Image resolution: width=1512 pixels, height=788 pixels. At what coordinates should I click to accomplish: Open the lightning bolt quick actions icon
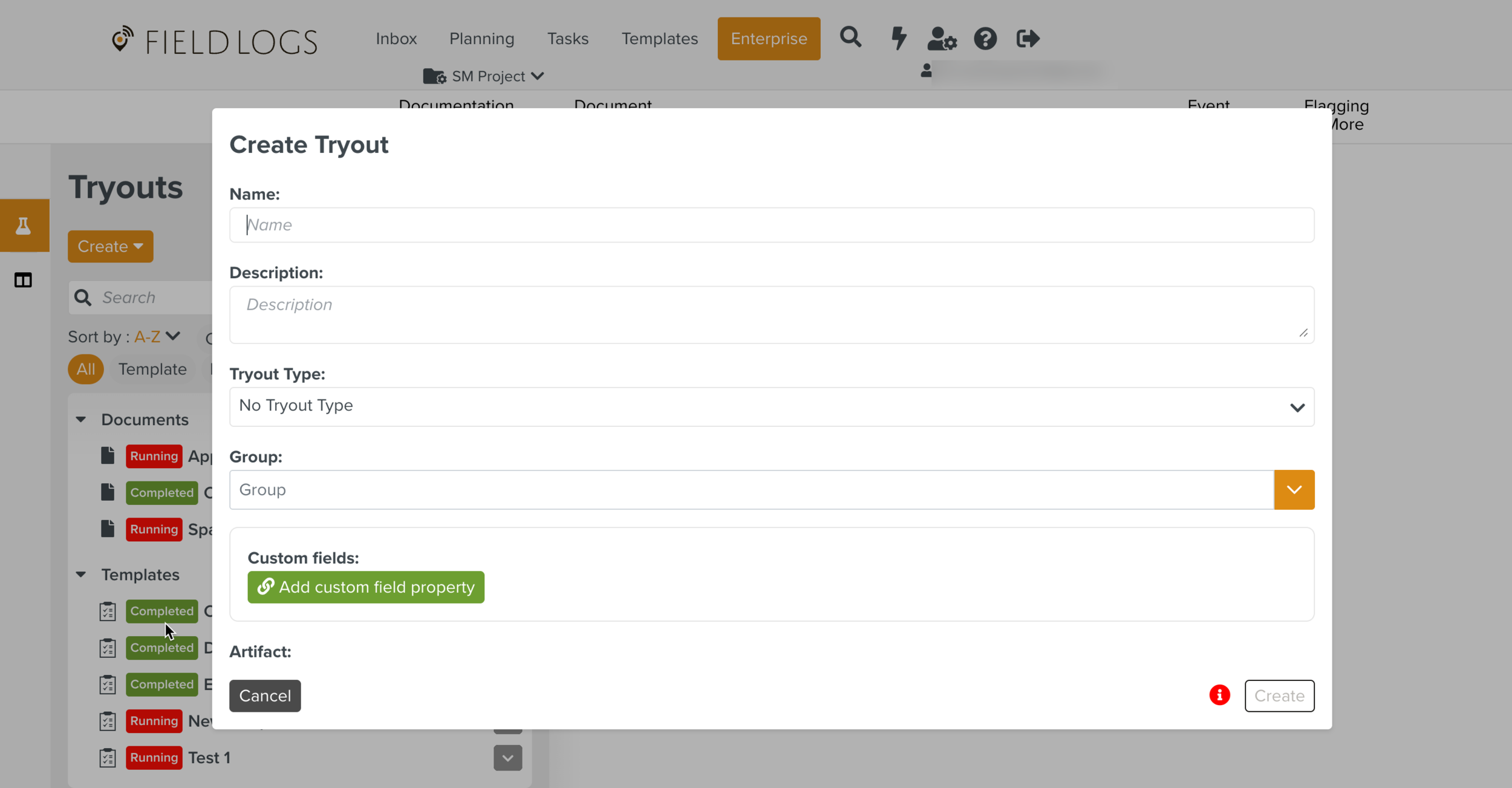tap(899, 38)
